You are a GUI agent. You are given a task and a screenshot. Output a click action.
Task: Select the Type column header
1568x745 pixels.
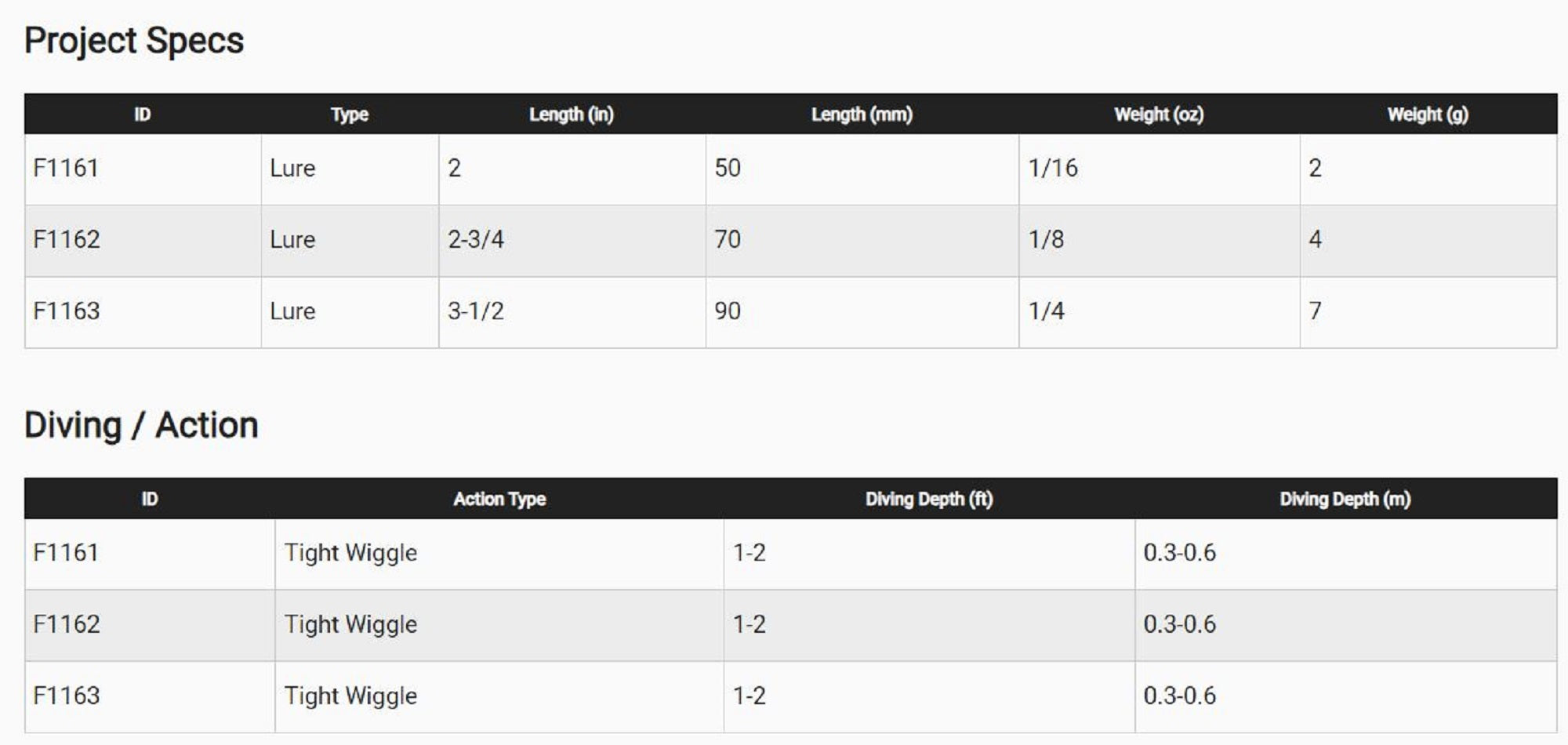(x=349, y=114)
